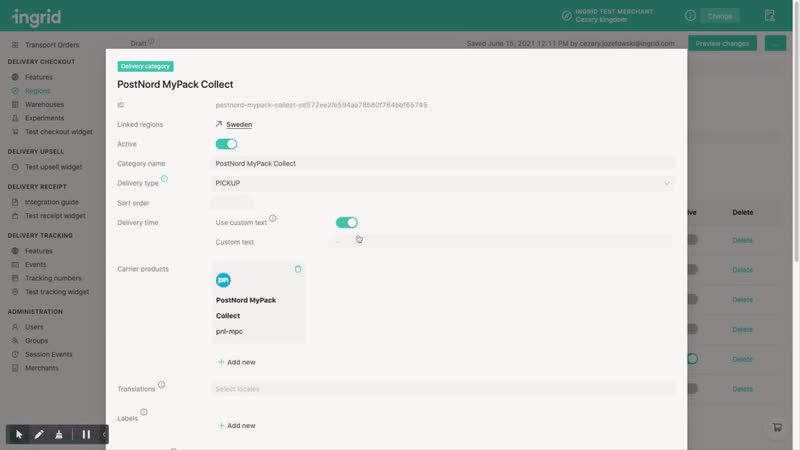Click the info icon beside Use custom text
Viewport: 800px width, 450px height.
(x=272, y=218)
